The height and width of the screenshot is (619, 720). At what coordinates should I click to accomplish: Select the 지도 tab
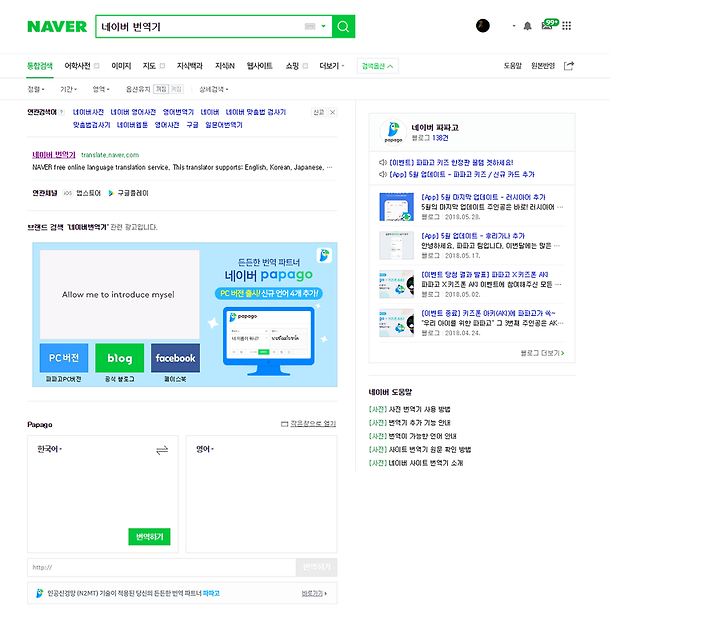149,66
